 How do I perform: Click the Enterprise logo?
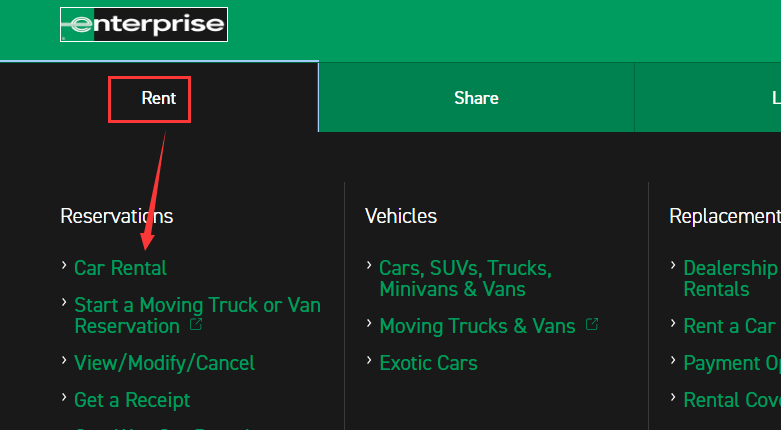coord(144,25)
